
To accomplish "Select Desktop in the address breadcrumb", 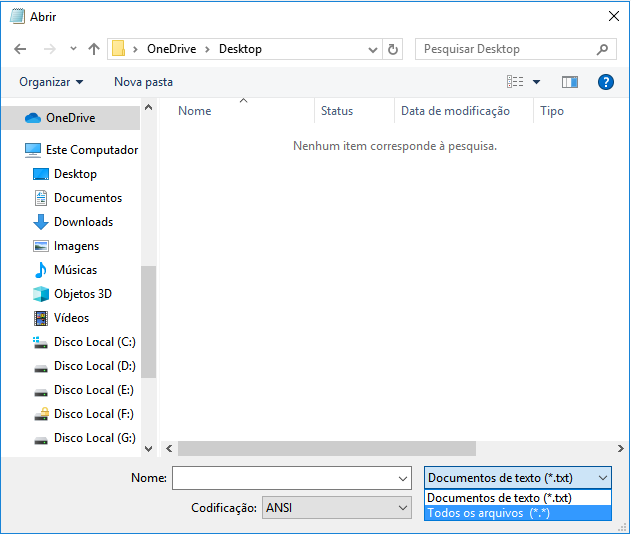I will (x=240, y=49).
